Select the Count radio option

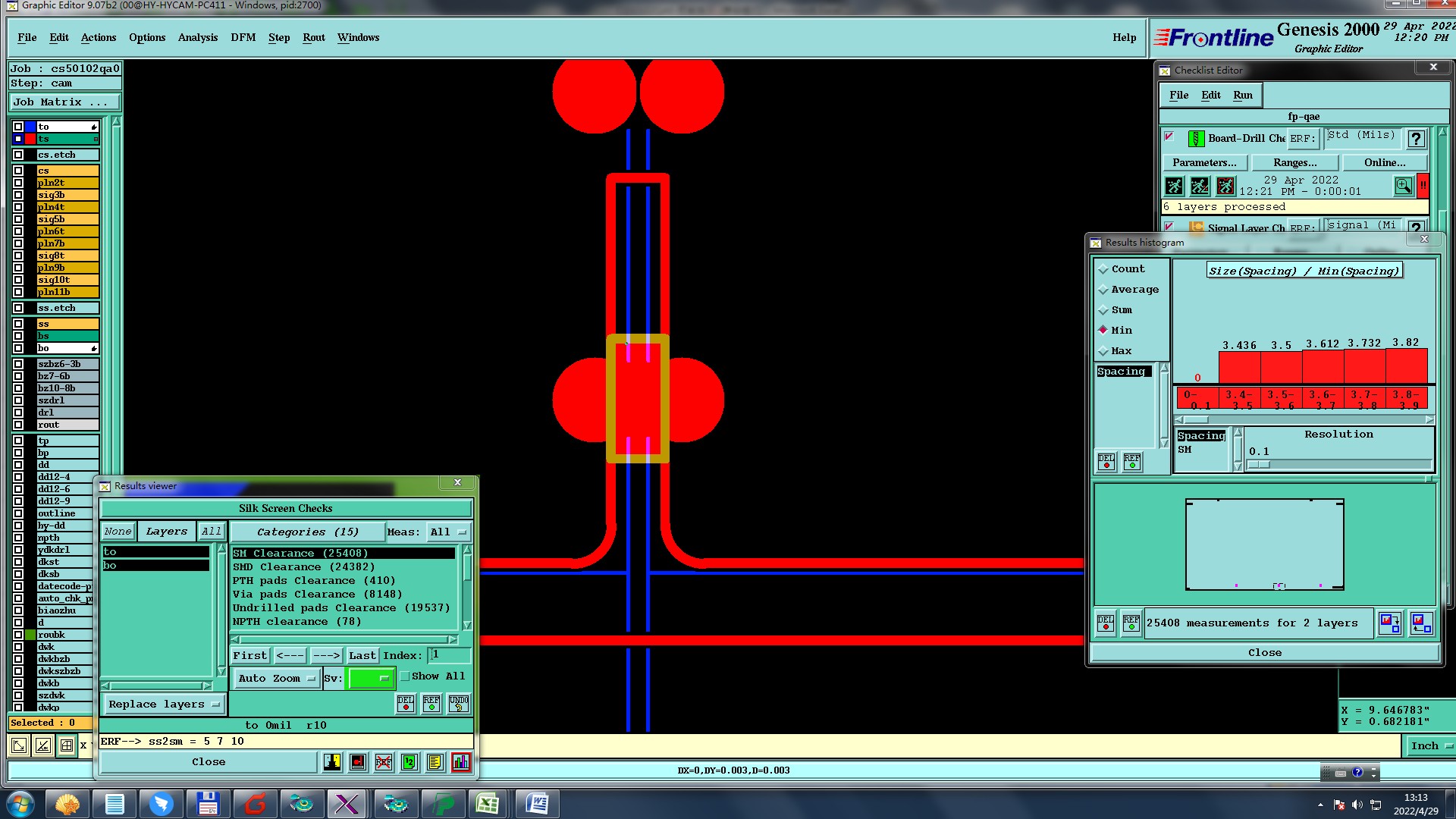click(x=1104, y=269)
